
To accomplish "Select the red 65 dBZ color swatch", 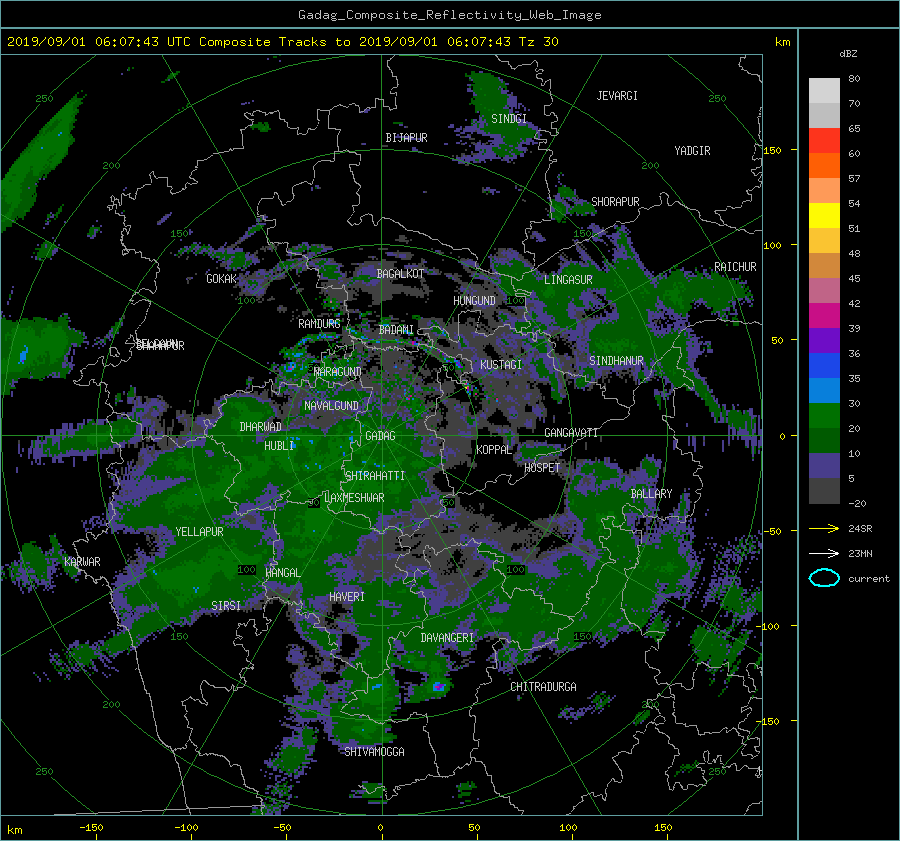I will pos(824,140).
